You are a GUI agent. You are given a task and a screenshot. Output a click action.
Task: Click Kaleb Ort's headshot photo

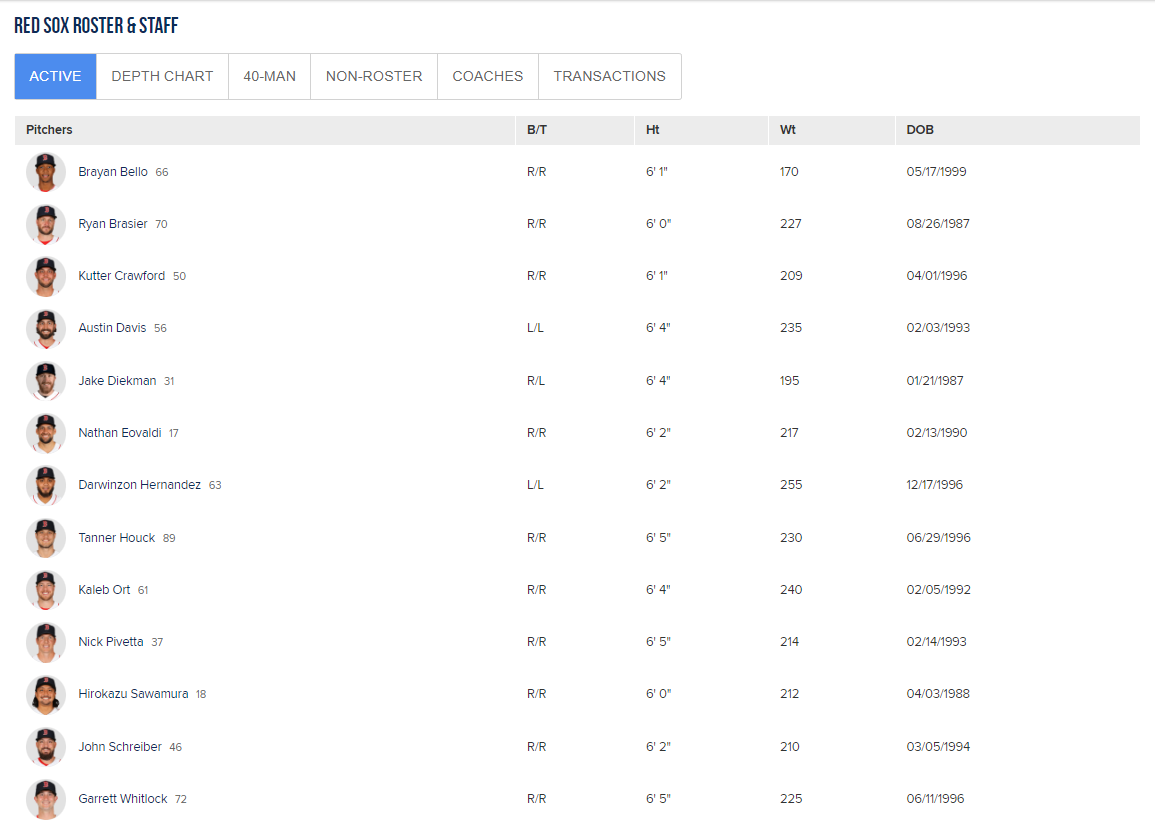[46, 590]
